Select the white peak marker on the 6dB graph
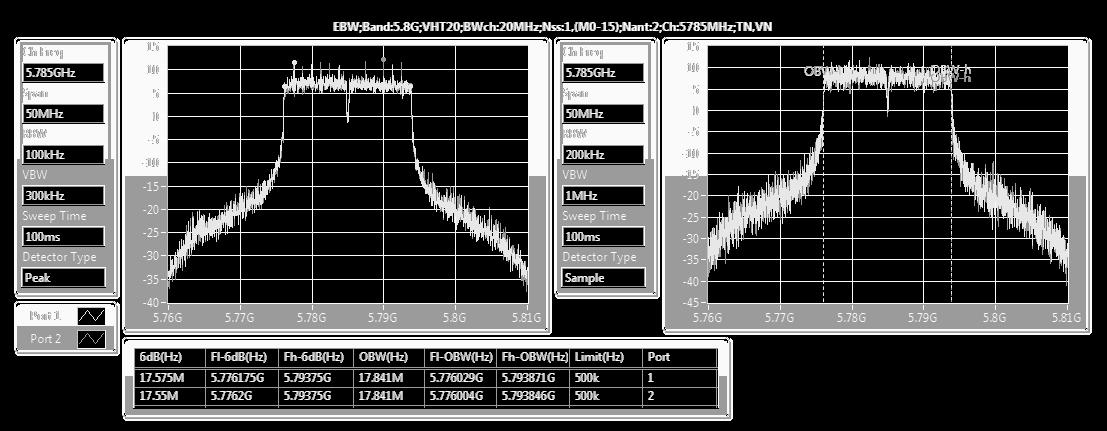The width and height of the screenshot is (1107, 431). tap(294, 62)
